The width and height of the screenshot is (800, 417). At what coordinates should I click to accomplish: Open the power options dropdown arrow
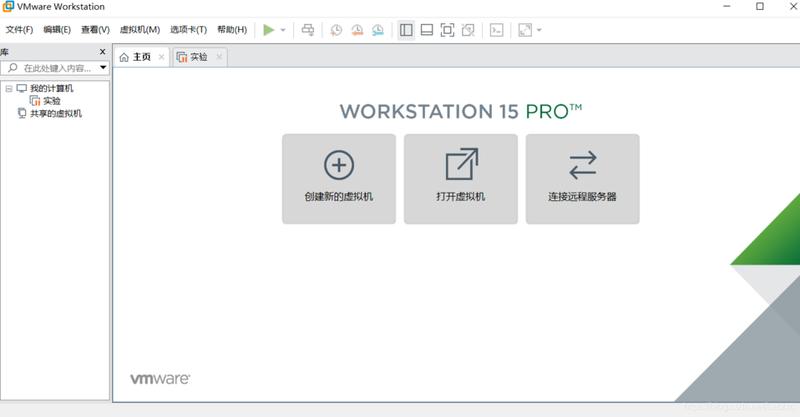click(283, 30)
